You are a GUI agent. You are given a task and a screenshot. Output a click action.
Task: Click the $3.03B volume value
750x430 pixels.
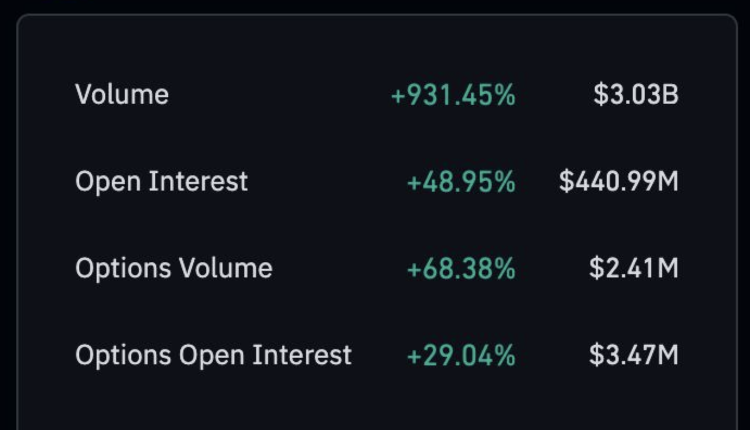click(x=636, y=96)
